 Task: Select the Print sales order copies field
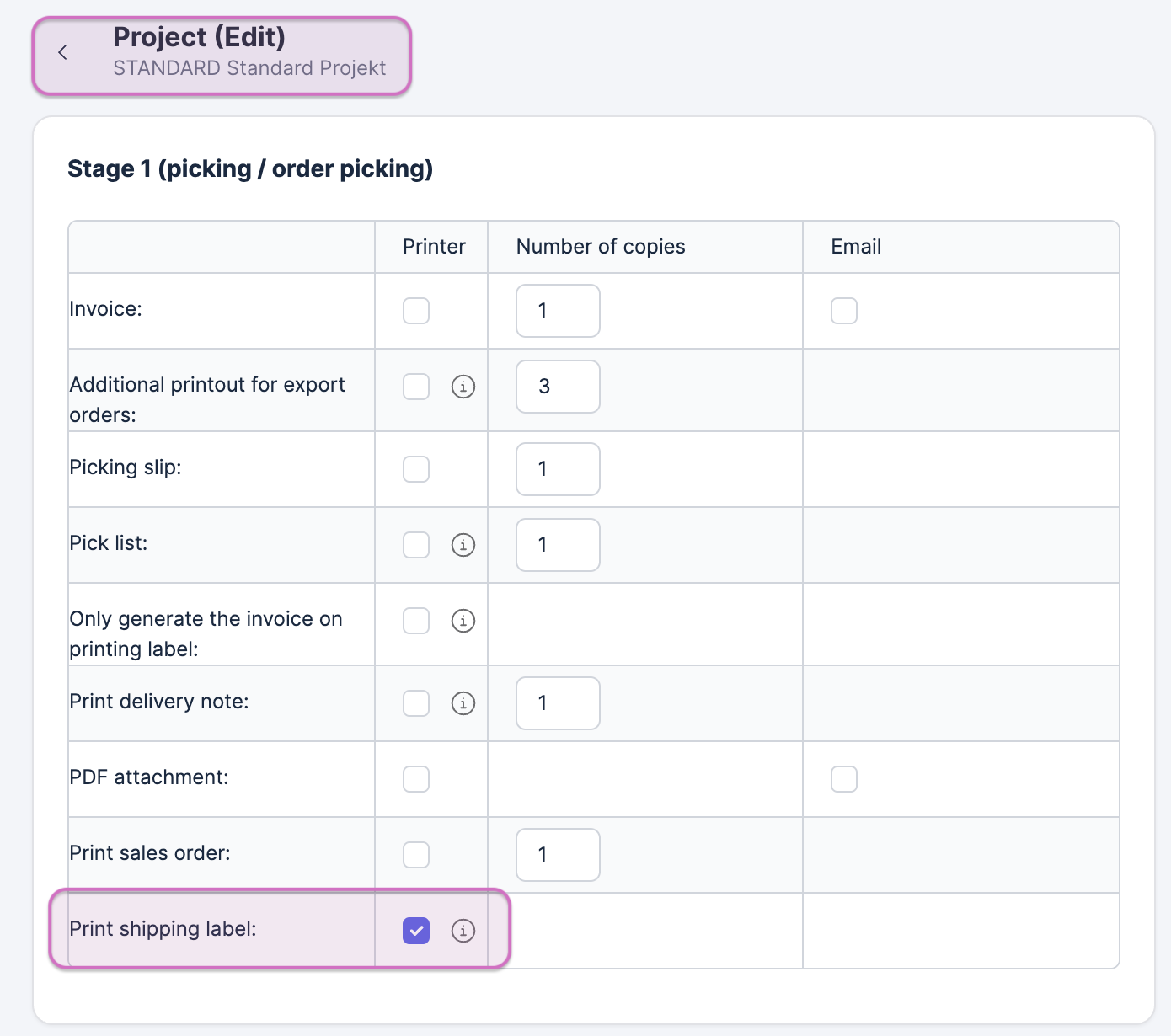[558, 855]
